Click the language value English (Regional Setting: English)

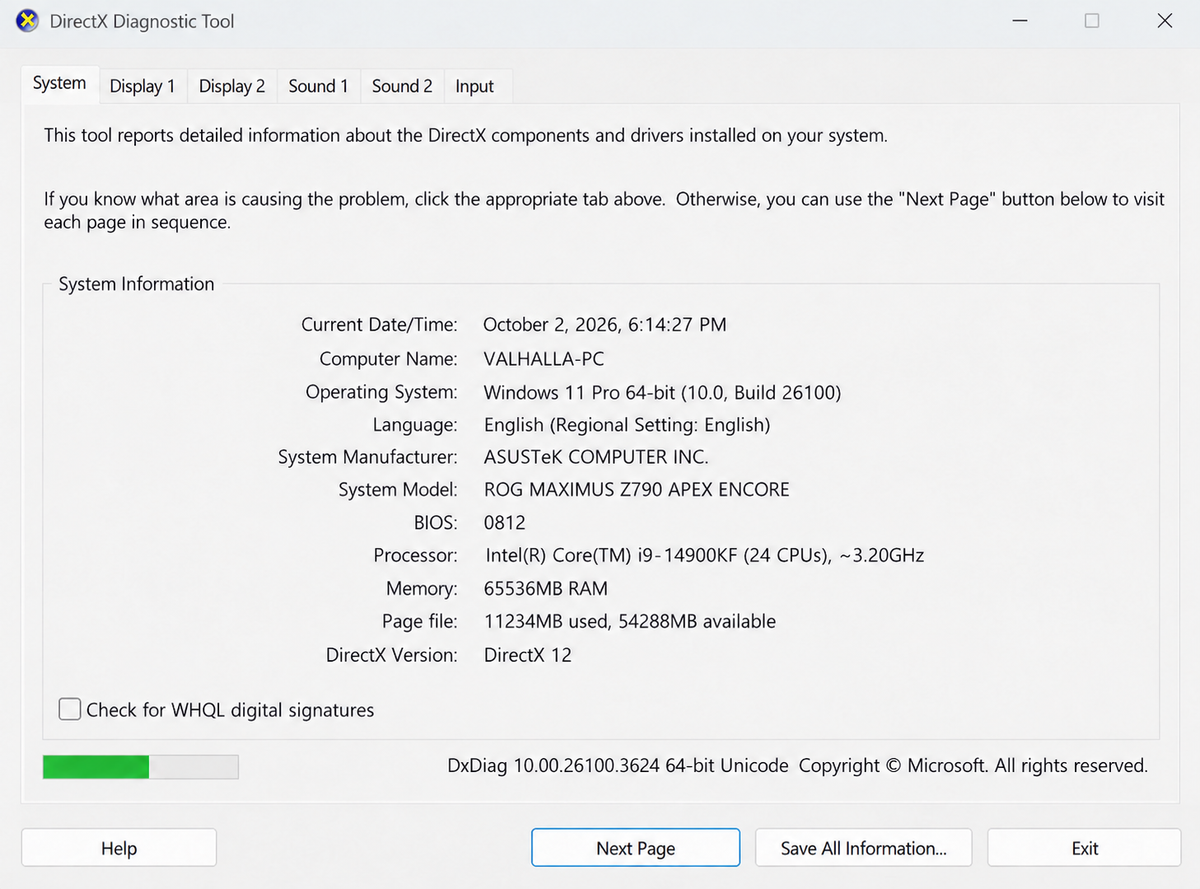[627, 425]
